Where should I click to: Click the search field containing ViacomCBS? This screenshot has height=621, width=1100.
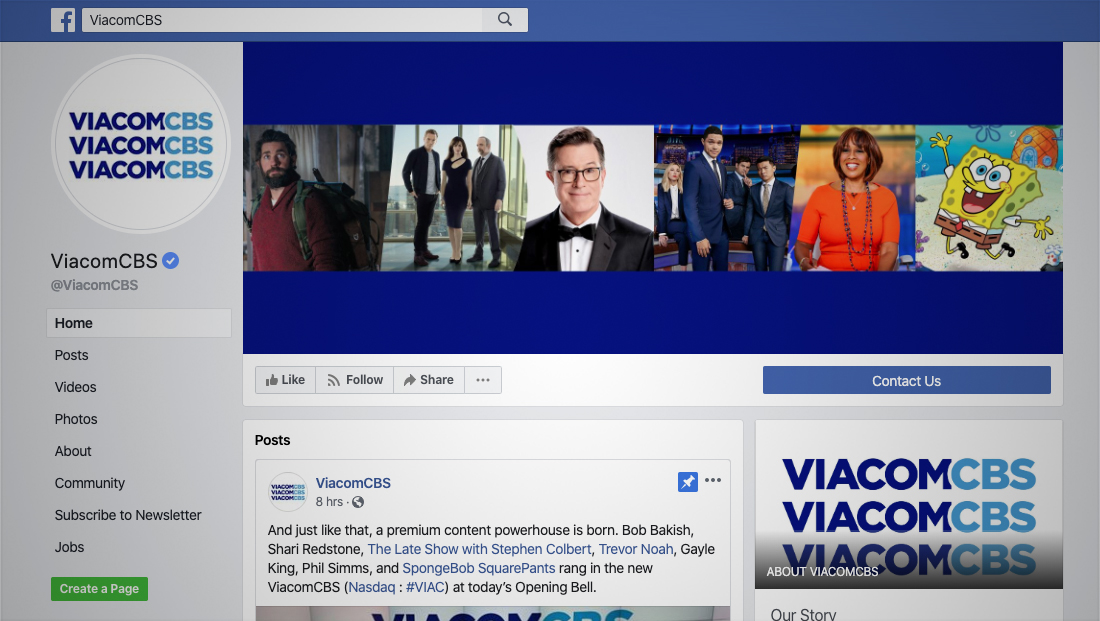point(282,20)
